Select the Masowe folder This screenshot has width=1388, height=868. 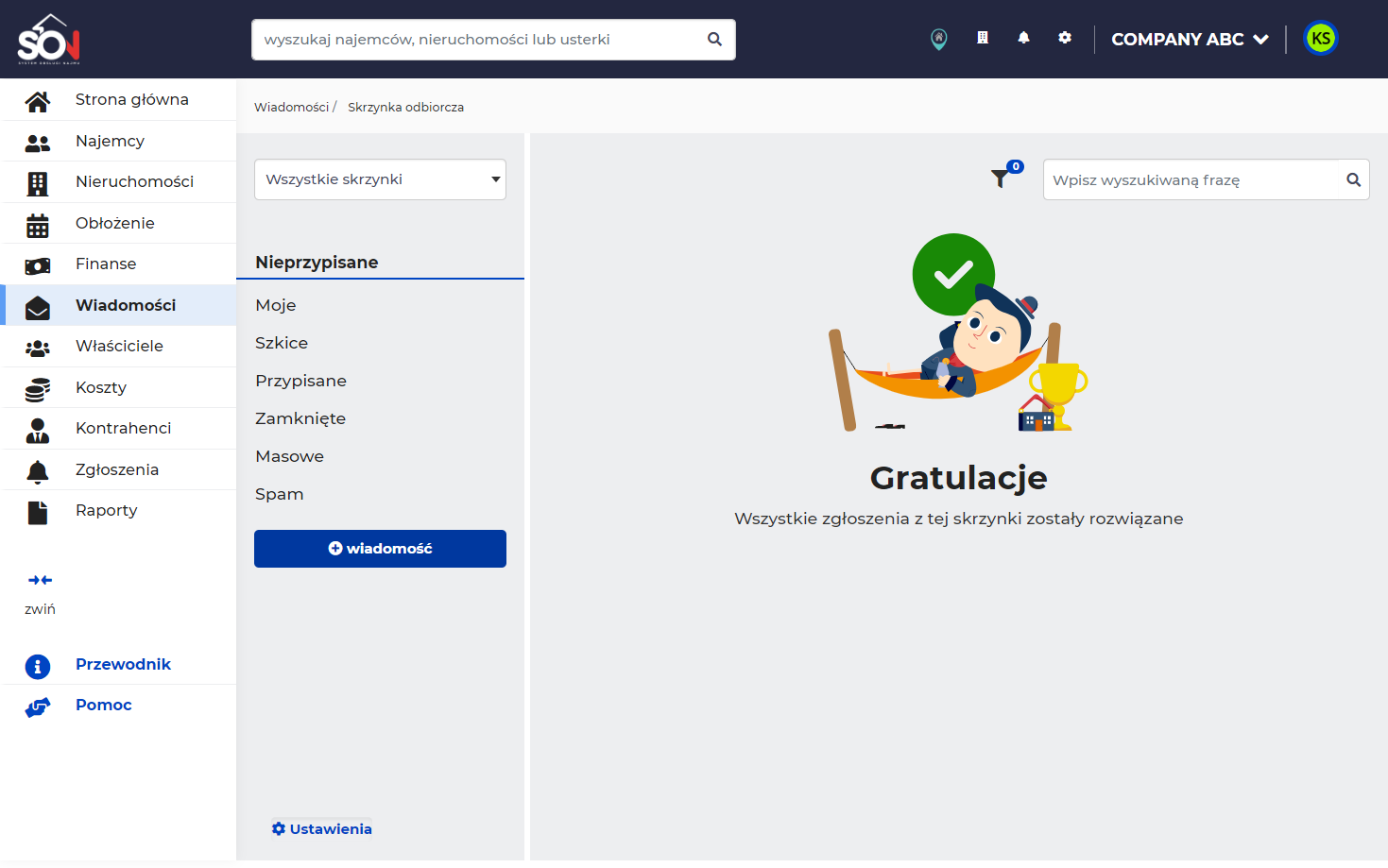[289, 456]
